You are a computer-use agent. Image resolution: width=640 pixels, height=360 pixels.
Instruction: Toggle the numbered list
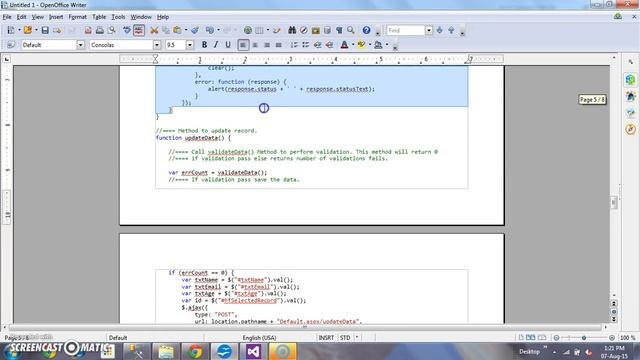[294, 45]
